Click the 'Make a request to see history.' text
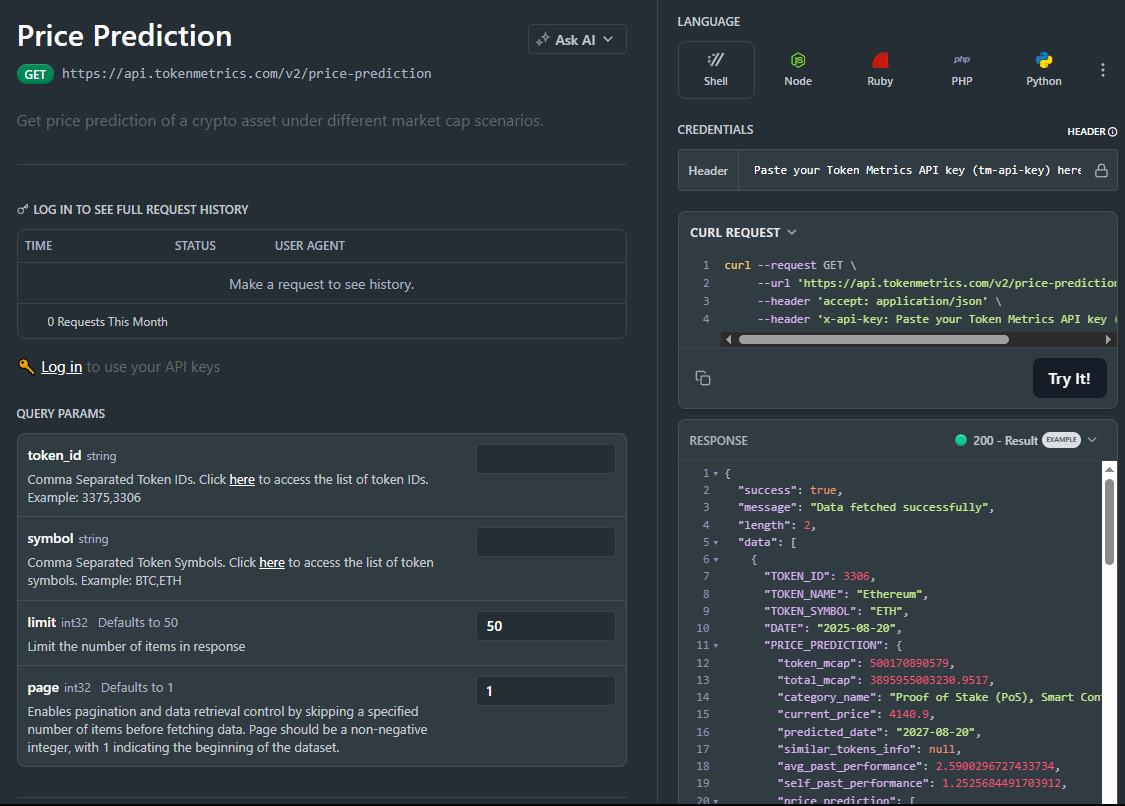 point(321,284)
